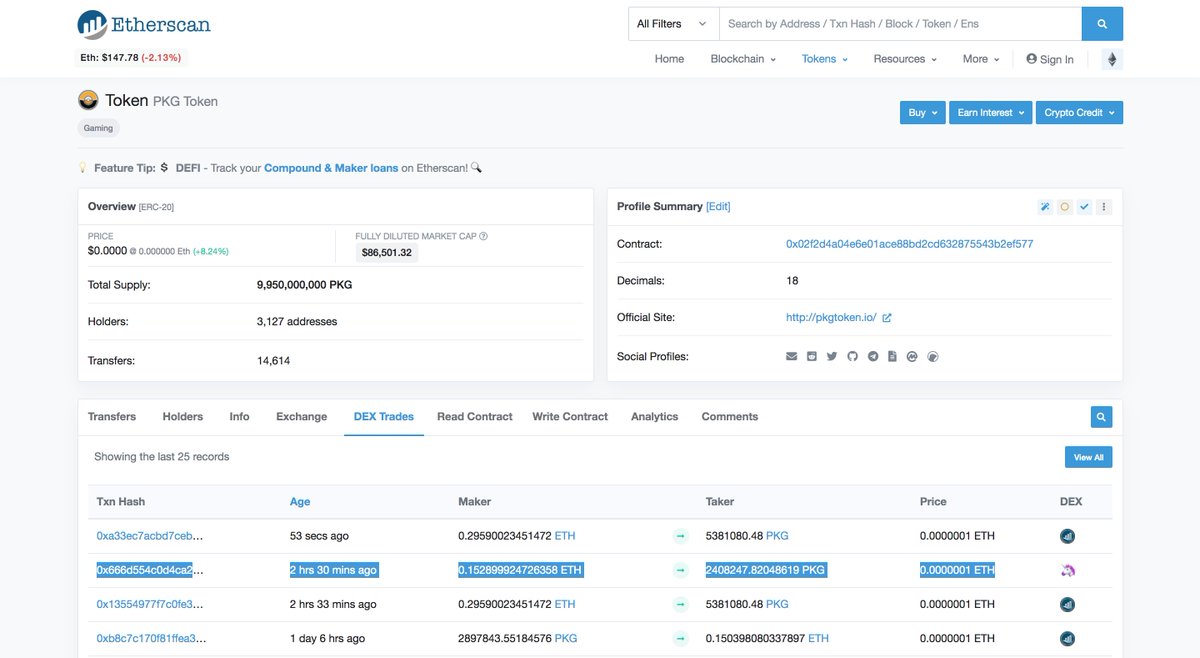The width and height of the screenshot is (1200, 658).
Task: Open highlighted transaction 0x666d554c0d4ca2…
Action: [x=150, y=570]
